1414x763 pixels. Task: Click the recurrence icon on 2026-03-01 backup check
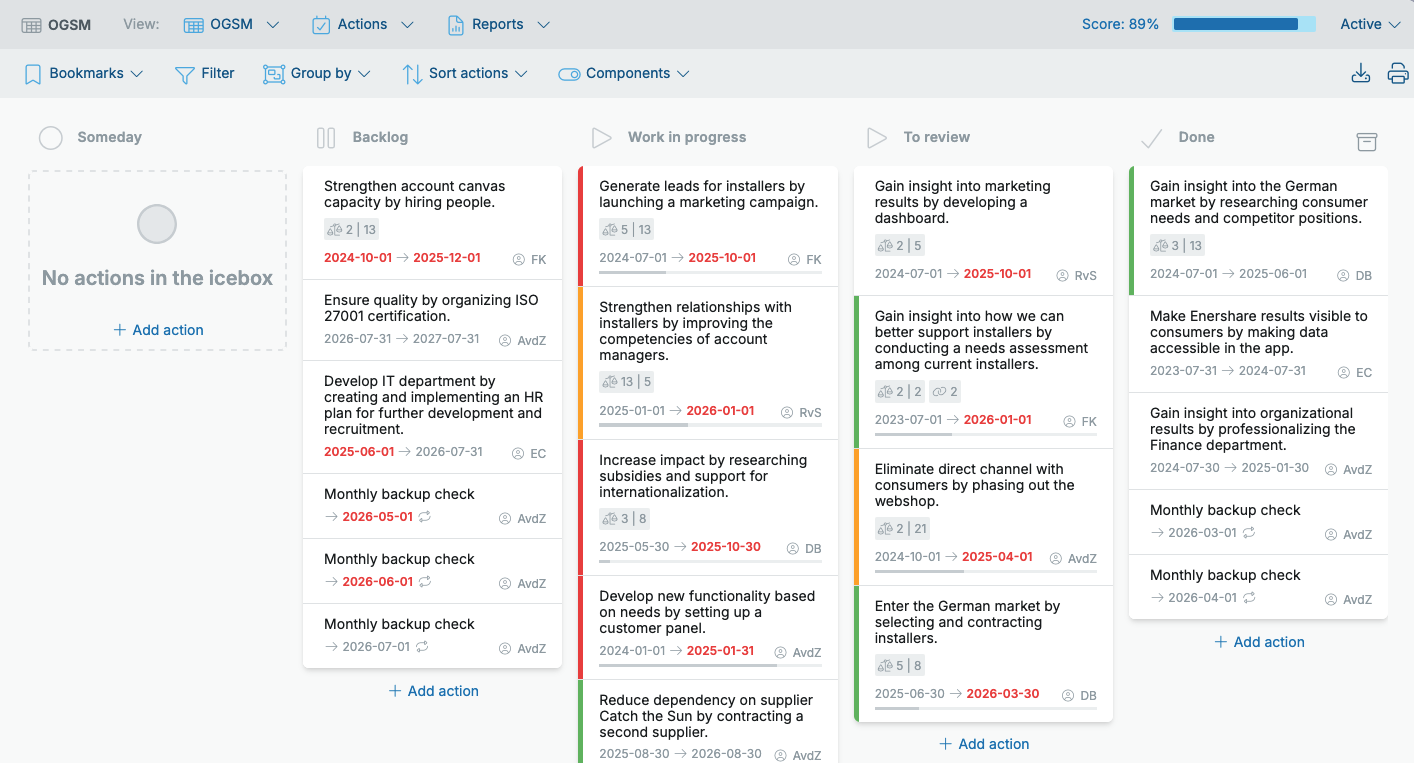(x=1248, y=533)
